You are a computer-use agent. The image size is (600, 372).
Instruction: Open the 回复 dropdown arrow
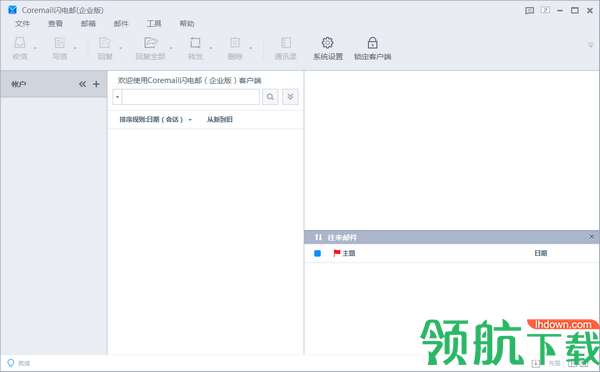click(x=121, y=48)
